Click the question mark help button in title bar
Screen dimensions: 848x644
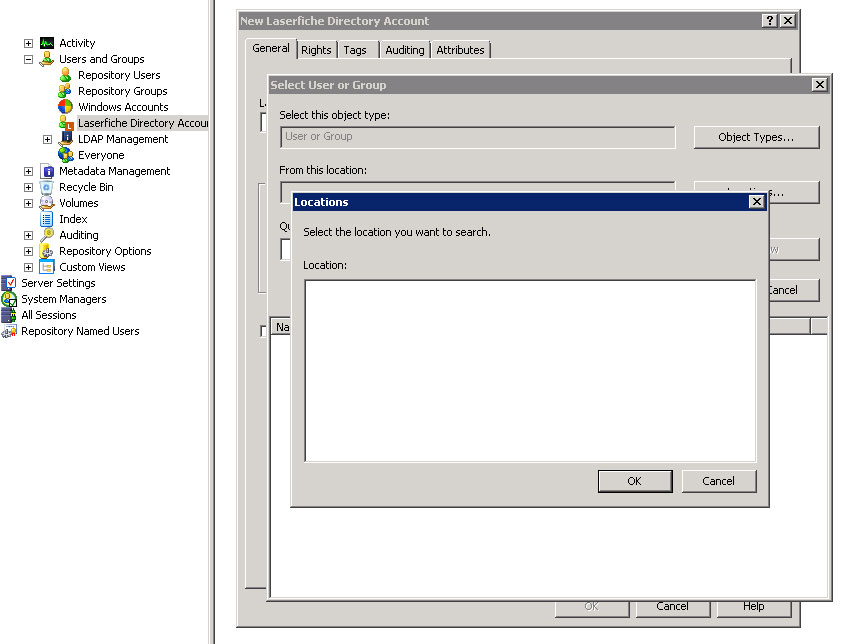[x=769, y=21]
